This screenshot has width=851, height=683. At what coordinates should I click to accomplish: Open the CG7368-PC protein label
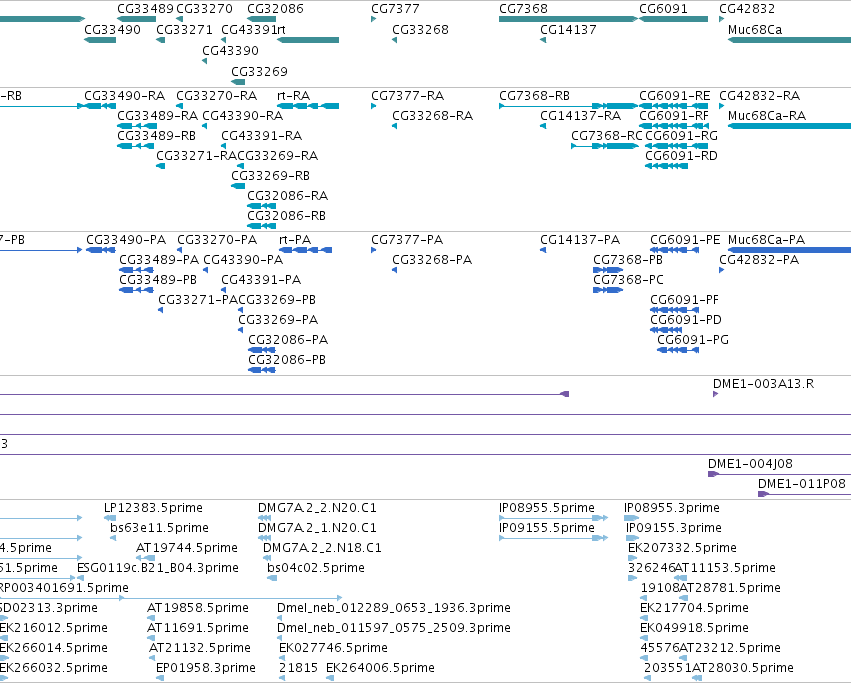[628, 280]
